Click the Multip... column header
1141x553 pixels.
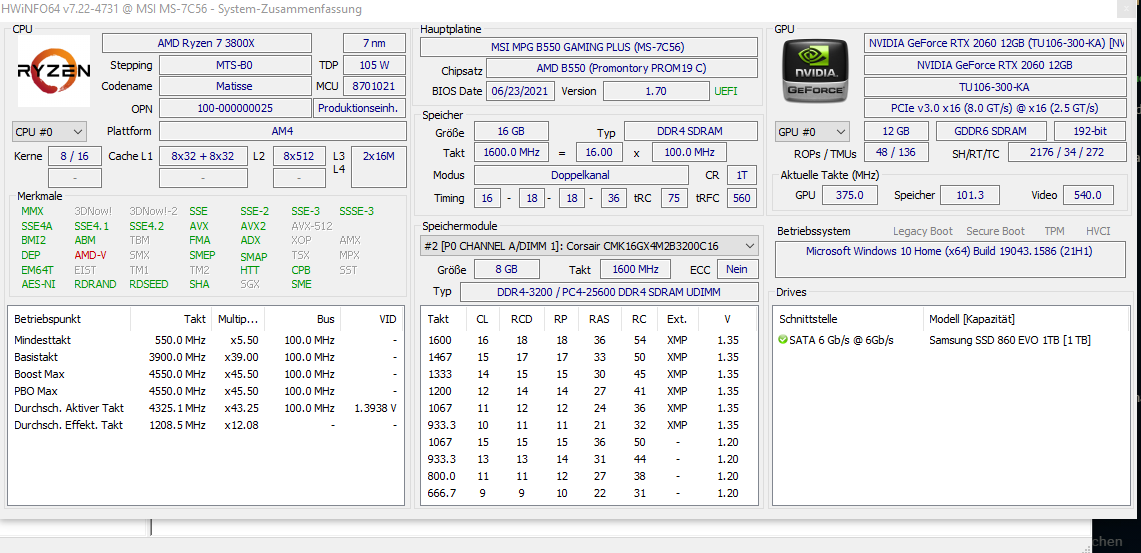click(238, 319)
